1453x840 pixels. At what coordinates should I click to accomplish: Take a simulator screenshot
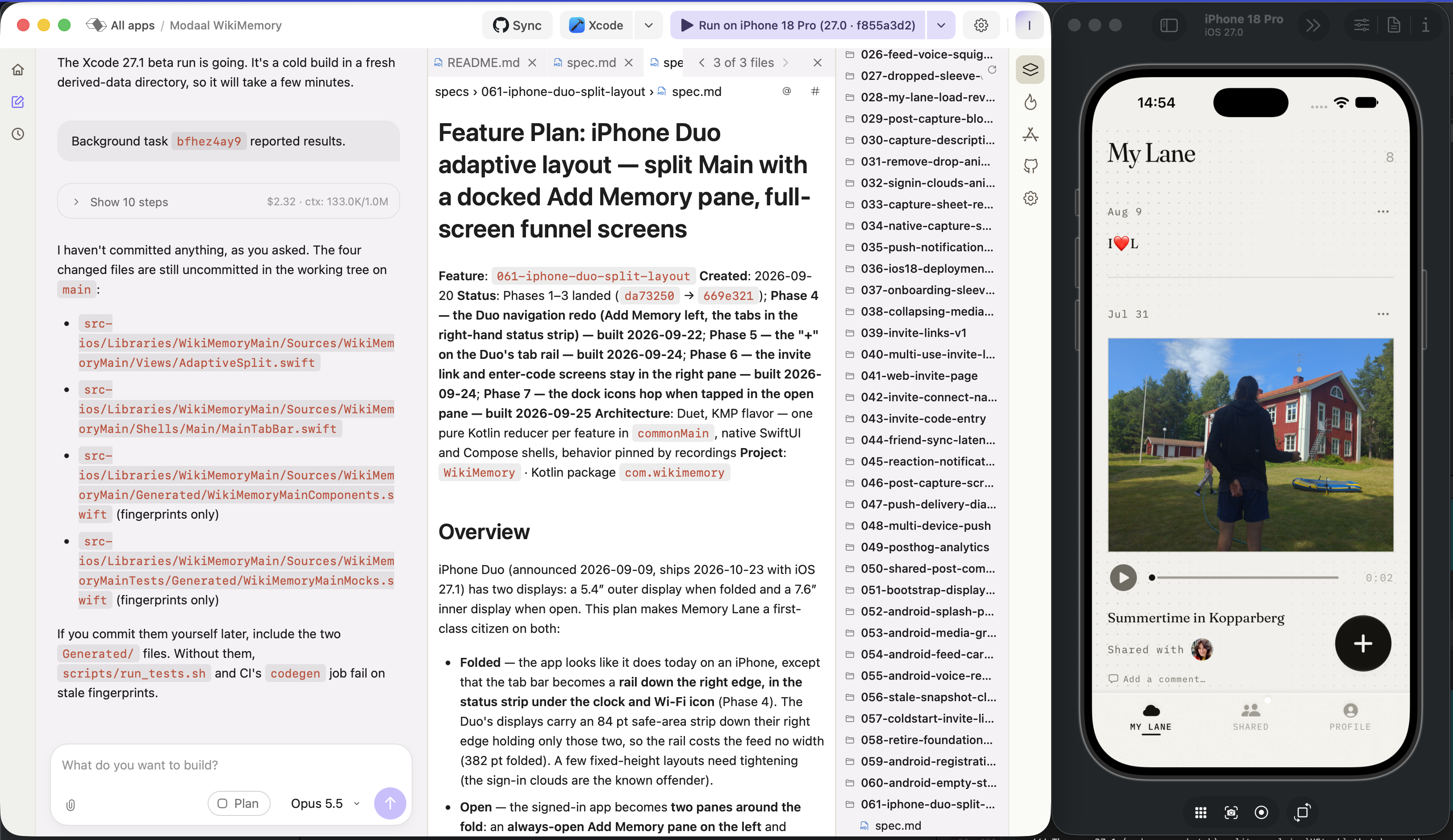coord(1231,812)
